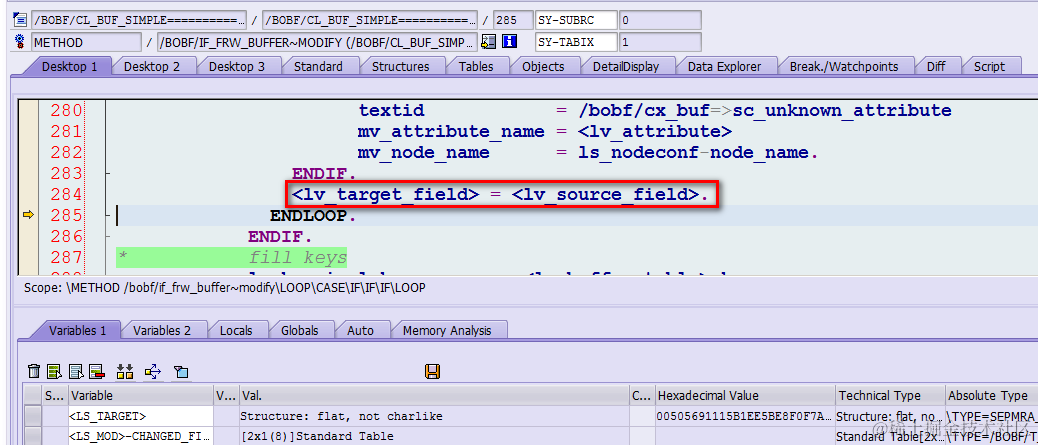Click the line number field showing 285
The height and width of the screenshot is (445, 1038).
(x=512, y=20)
